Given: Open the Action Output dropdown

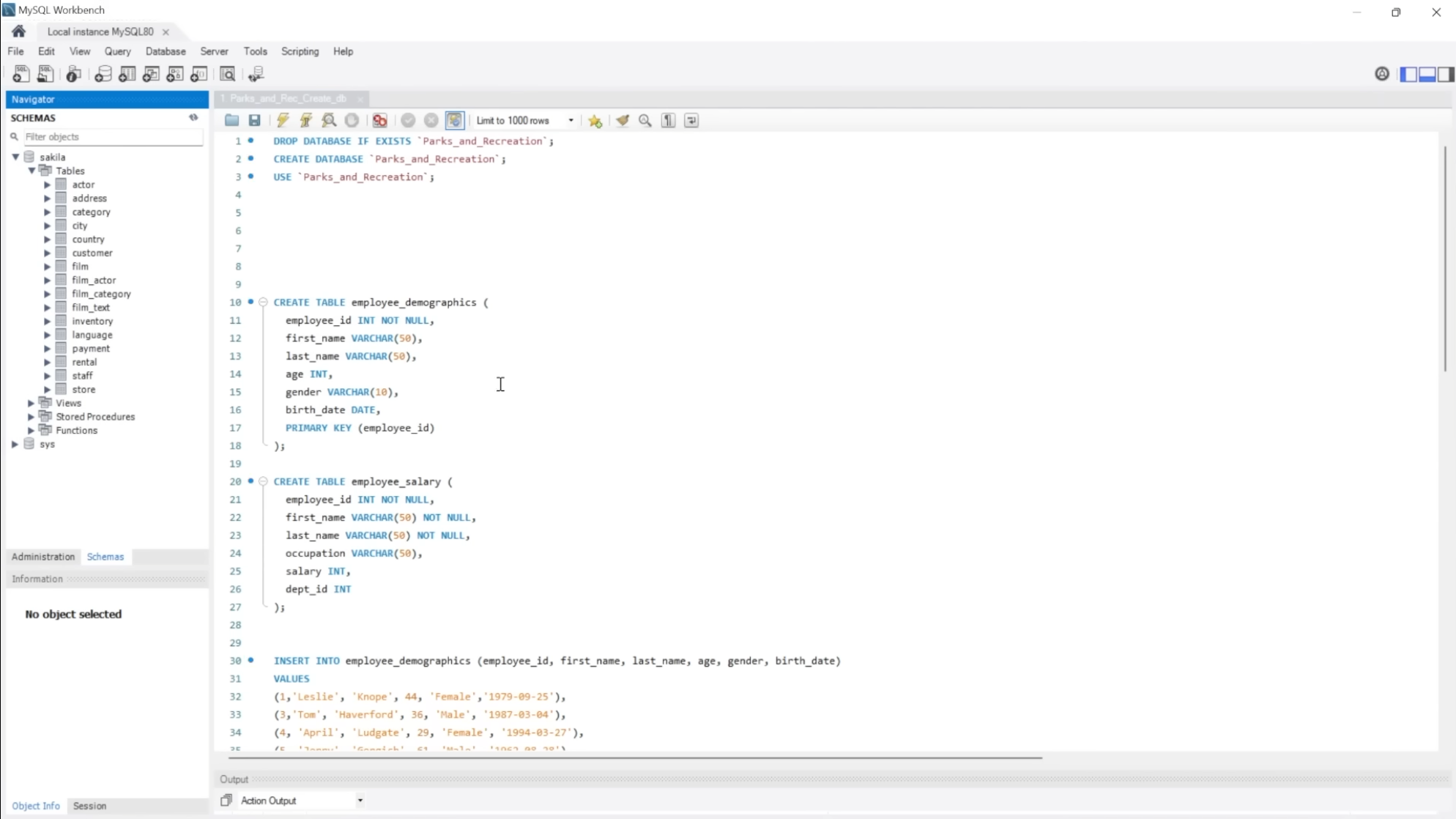Looking at the screenshot, I should point(360,801).
